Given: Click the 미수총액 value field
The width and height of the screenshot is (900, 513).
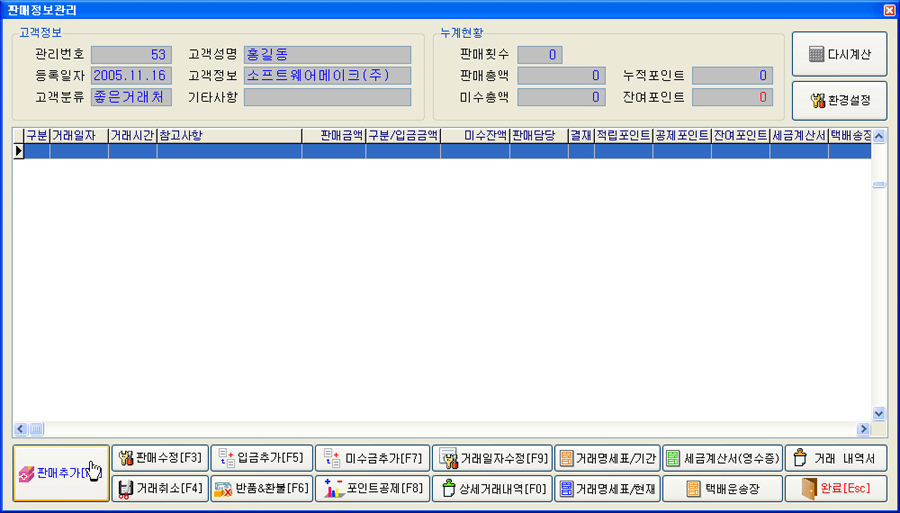Looking at the screenshot, I should pos(561,97).
